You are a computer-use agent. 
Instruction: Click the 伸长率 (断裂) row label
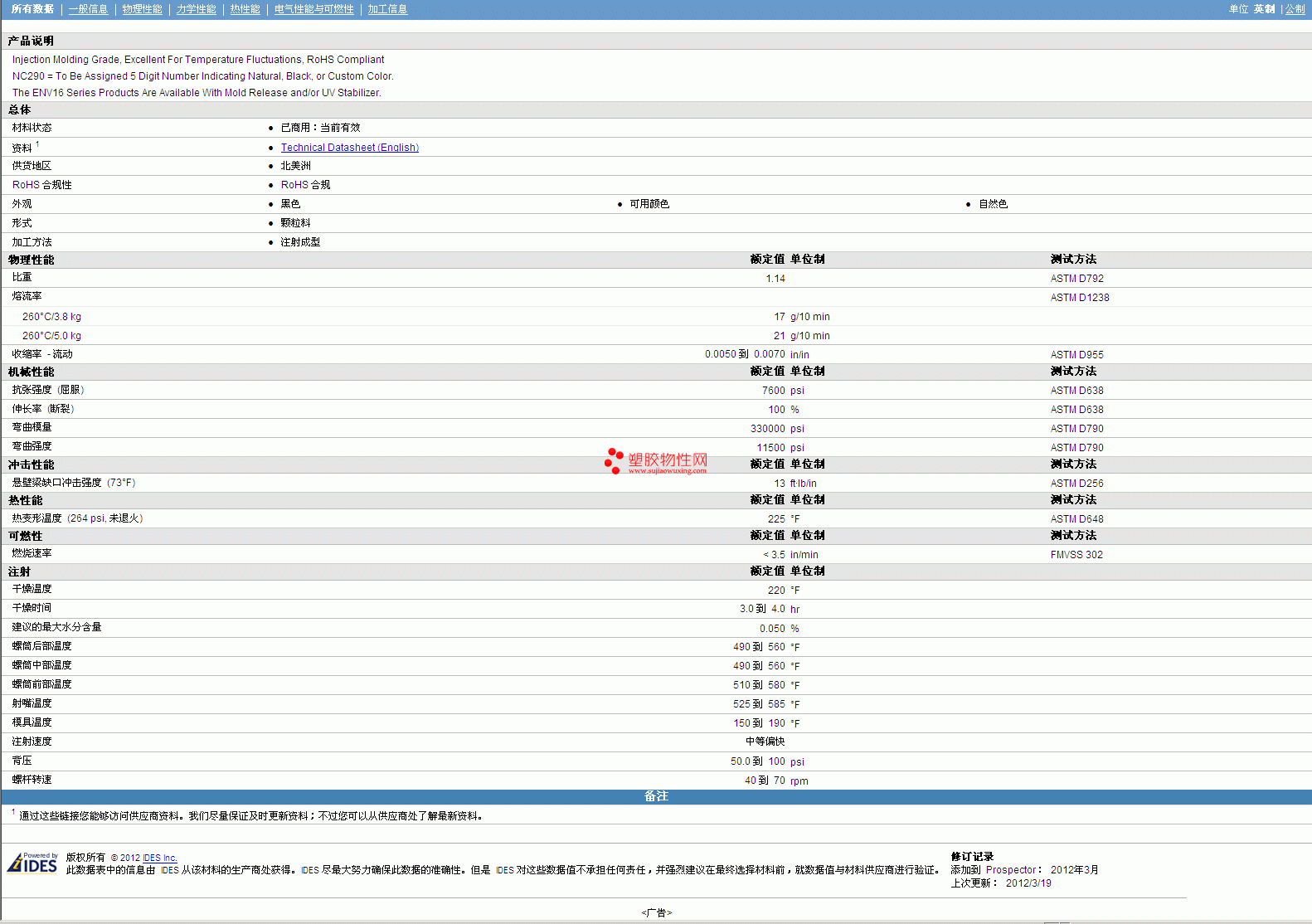pyautogui.click(x=43, y=410)
